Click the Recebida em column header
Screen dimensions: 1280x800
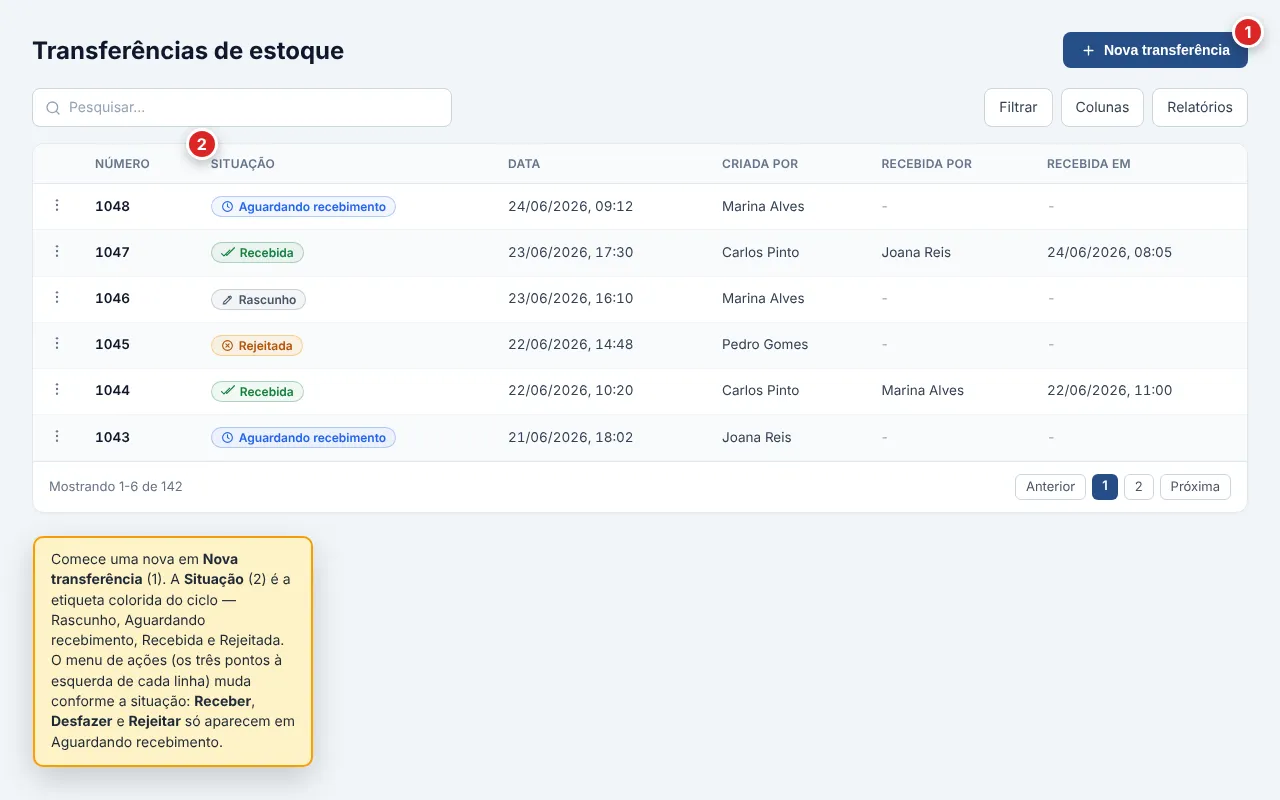point(1089,164)
